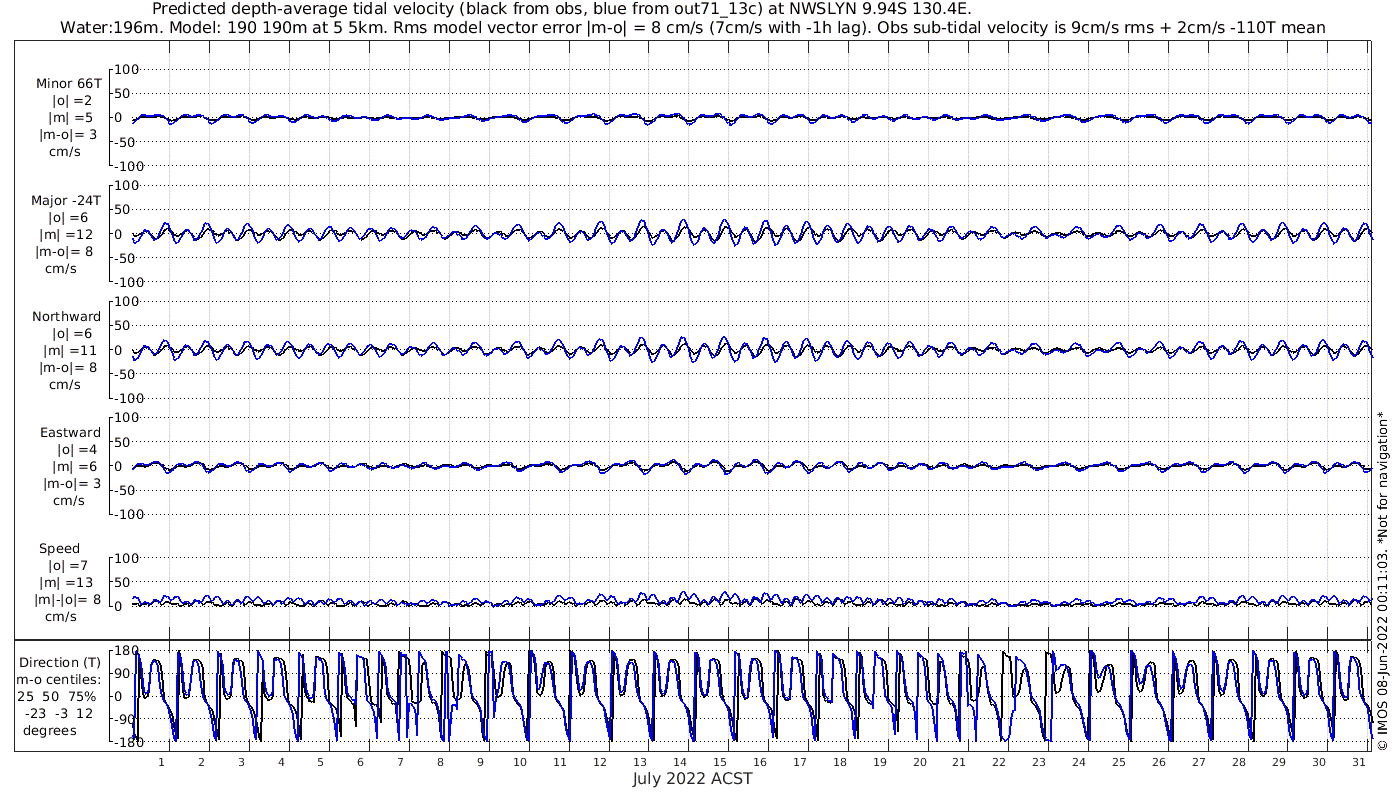Click the 'm-o centiles:' text
The height and width of the screenshot is (800, 1400).
[59, 679]
